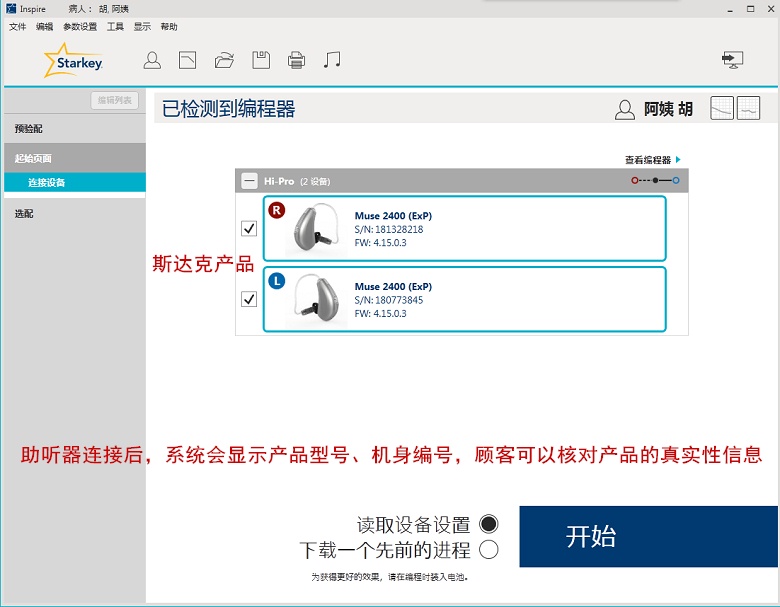Print using the printer toolbar icon
This screenshot has height=607, width=780.
pyautogui.click(x=296, y=60)
